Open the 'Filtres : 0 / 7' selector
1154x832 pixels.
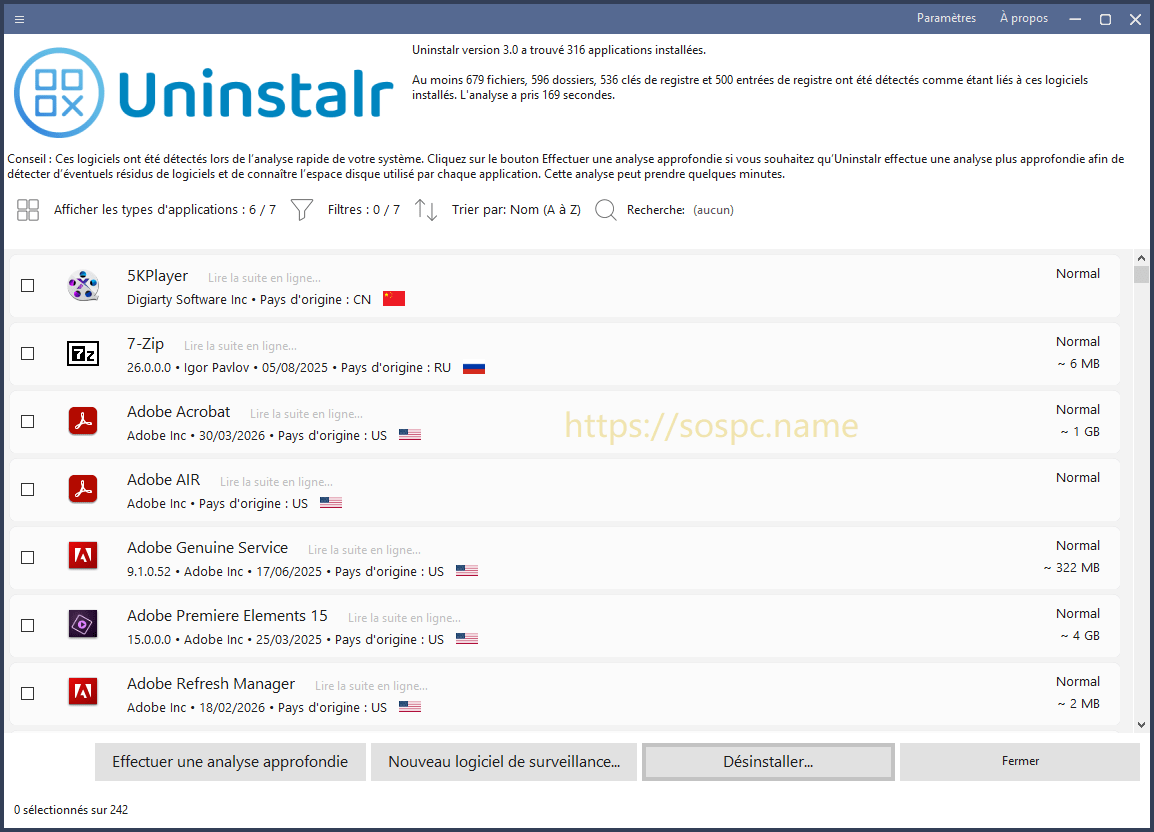point(363,210)
